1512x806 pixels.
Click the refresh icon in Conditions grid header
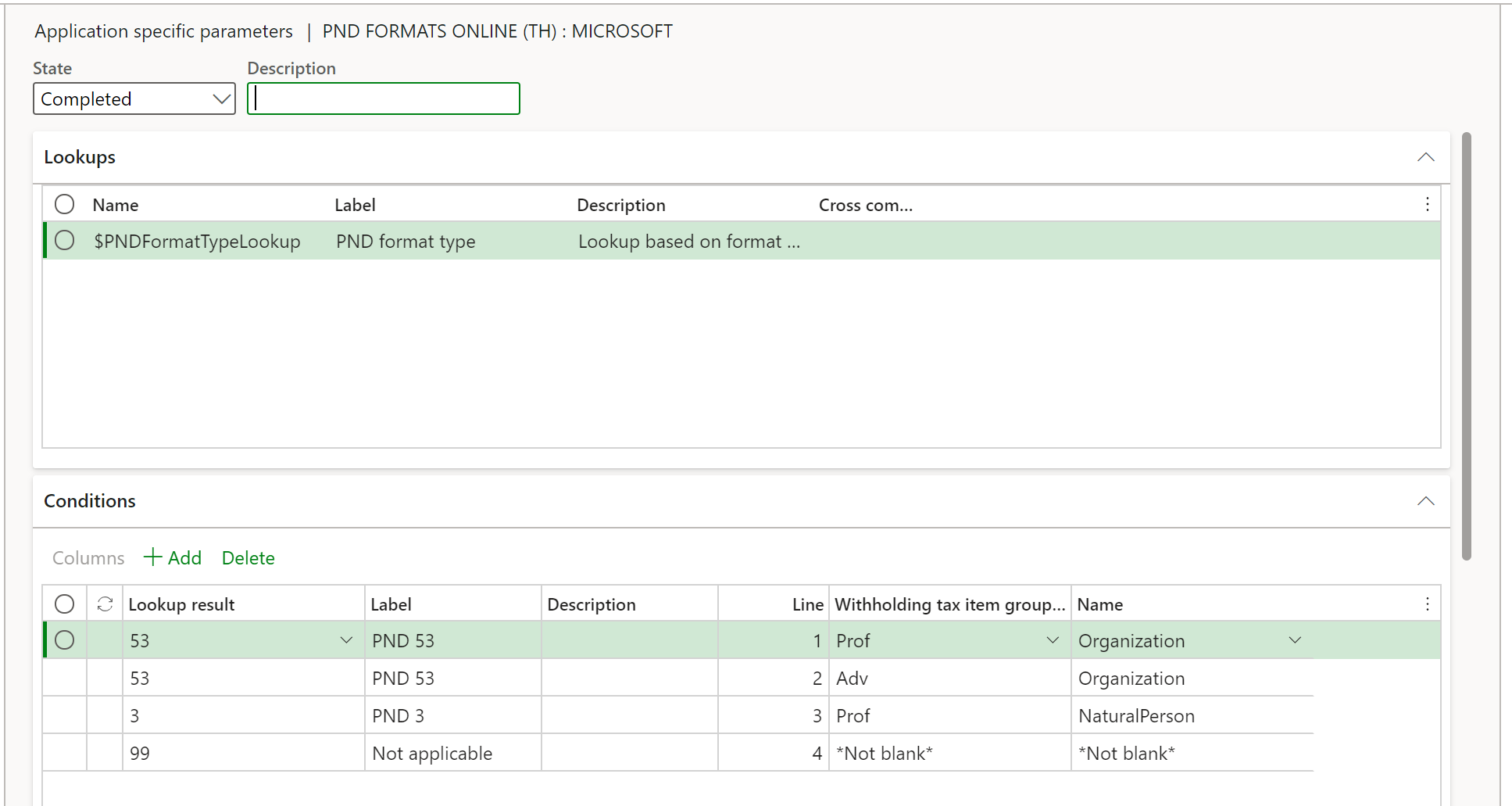pyautogui.click(x=105, y=604)
